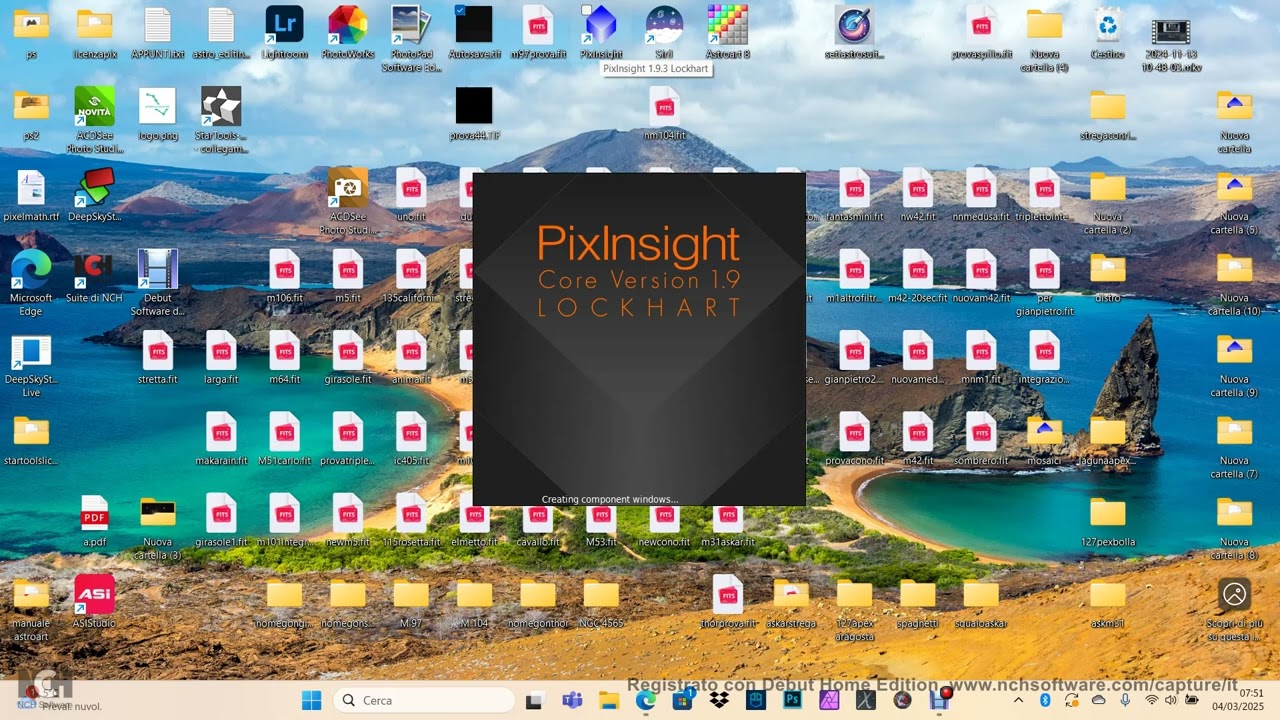Viewport: 1280px width, 720px height.
Task: Open the PhotoPad Software shortcut
Action: point(411,24)
